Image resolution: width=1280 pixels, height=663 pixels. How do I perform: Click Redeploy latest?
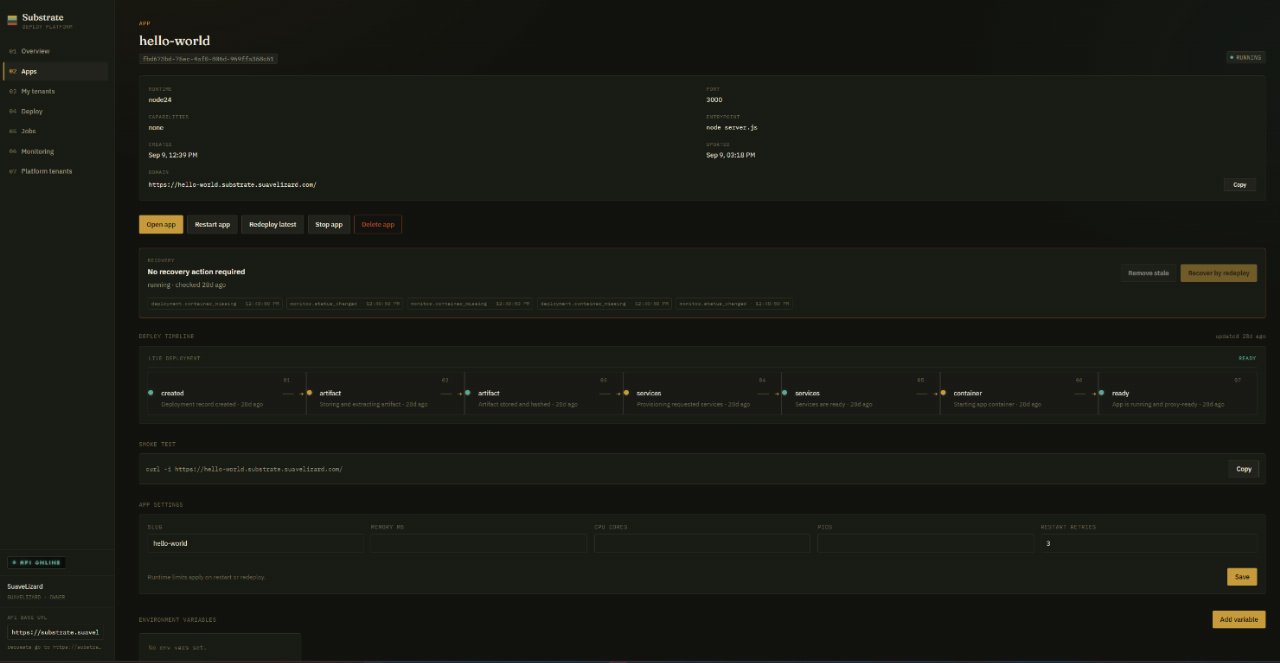coord(273,224)
